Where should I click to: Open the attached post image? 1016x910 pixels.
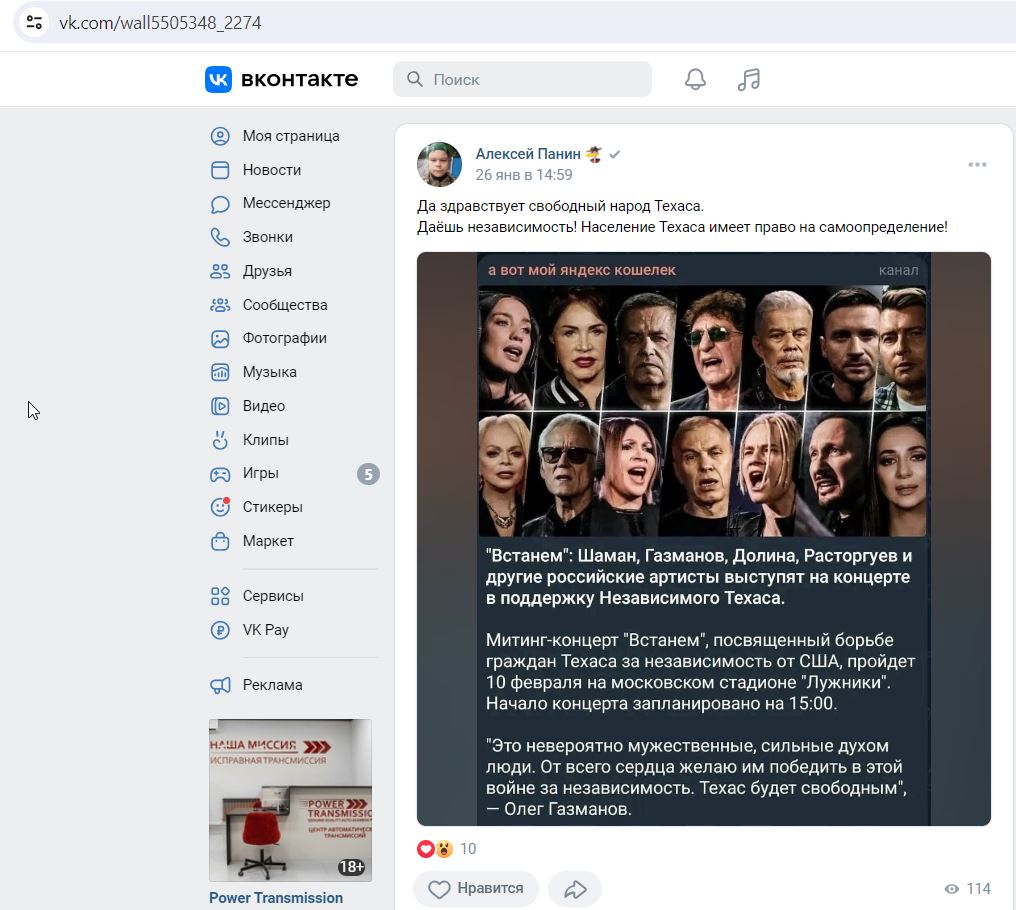pyautogui.click(x=704, y=539)
